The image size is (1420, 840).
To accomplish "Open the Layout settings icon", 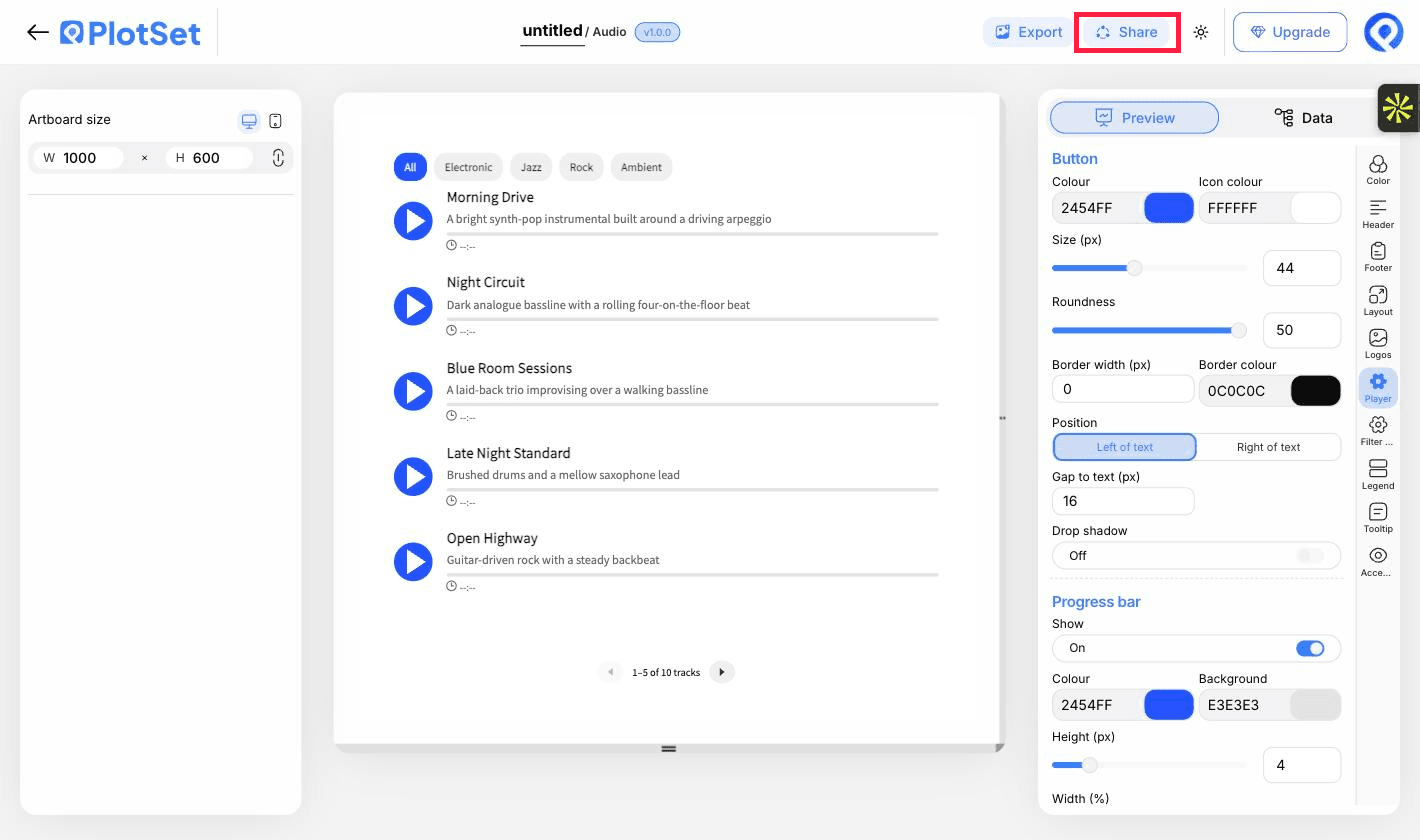I will pyautogui.click(x=1378, y=300).
